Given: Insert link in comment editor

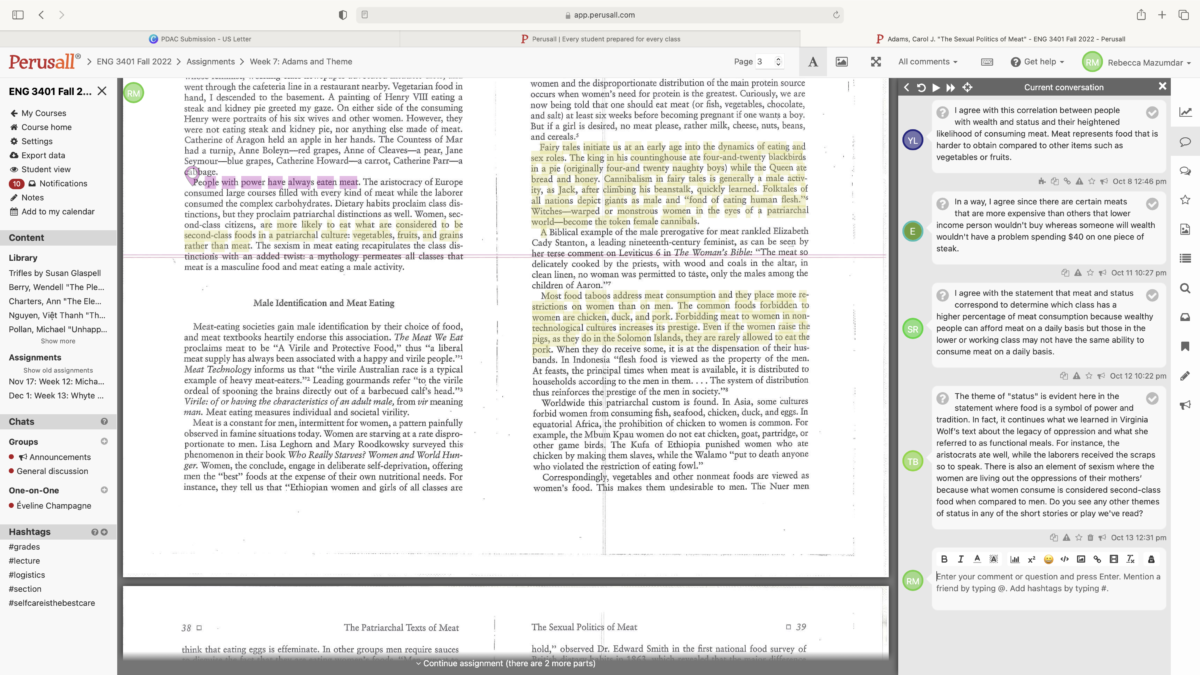Looking at the screenshot, I should point(1097,559).
